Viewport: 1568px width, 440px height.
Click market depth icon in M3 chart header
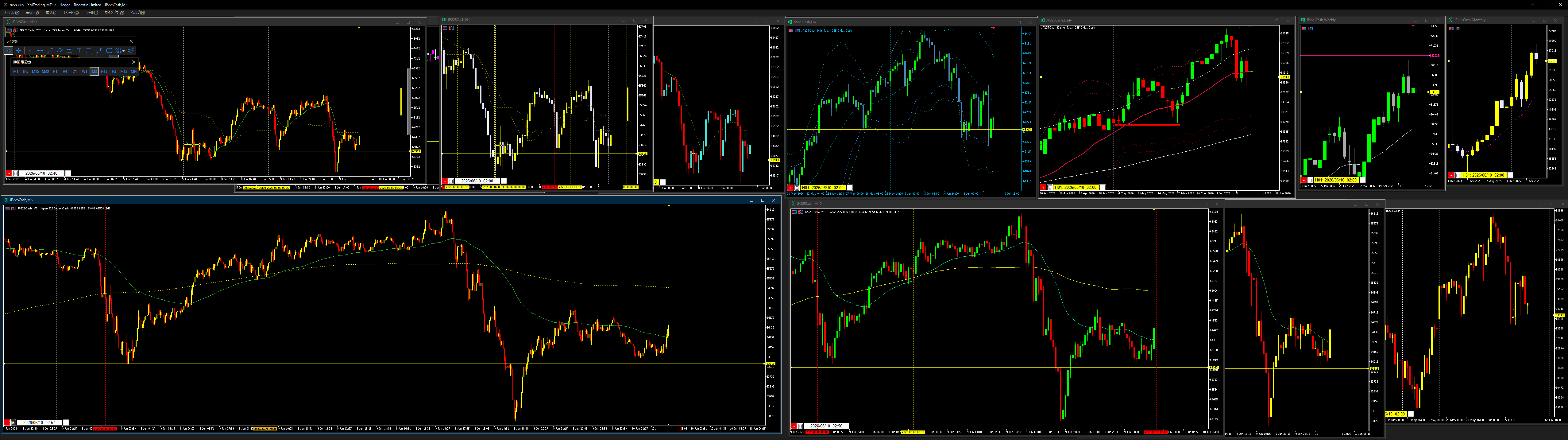tap(7, 208)
